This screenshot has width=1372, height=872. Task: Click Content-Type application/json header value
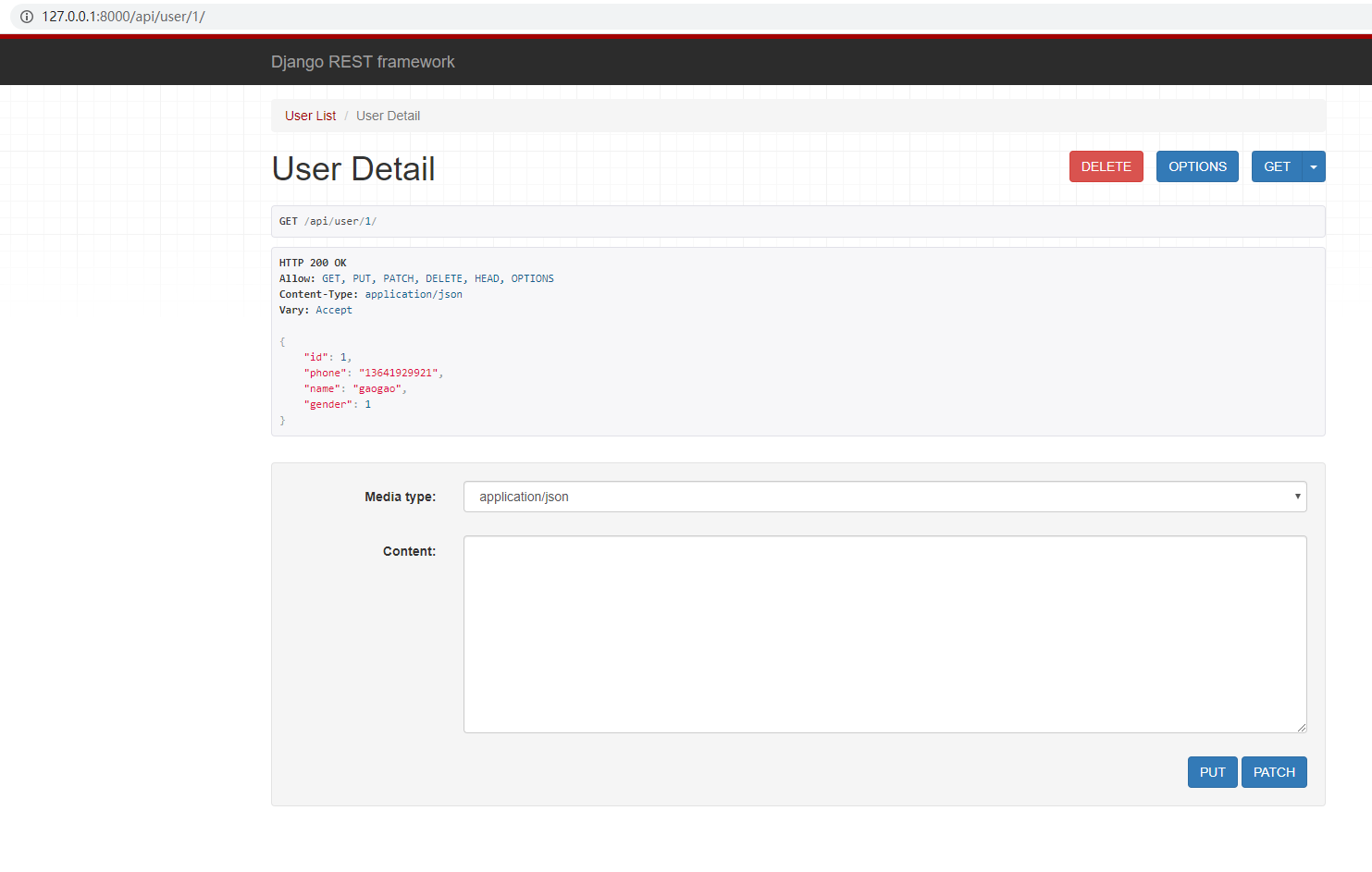pos(414,294)
